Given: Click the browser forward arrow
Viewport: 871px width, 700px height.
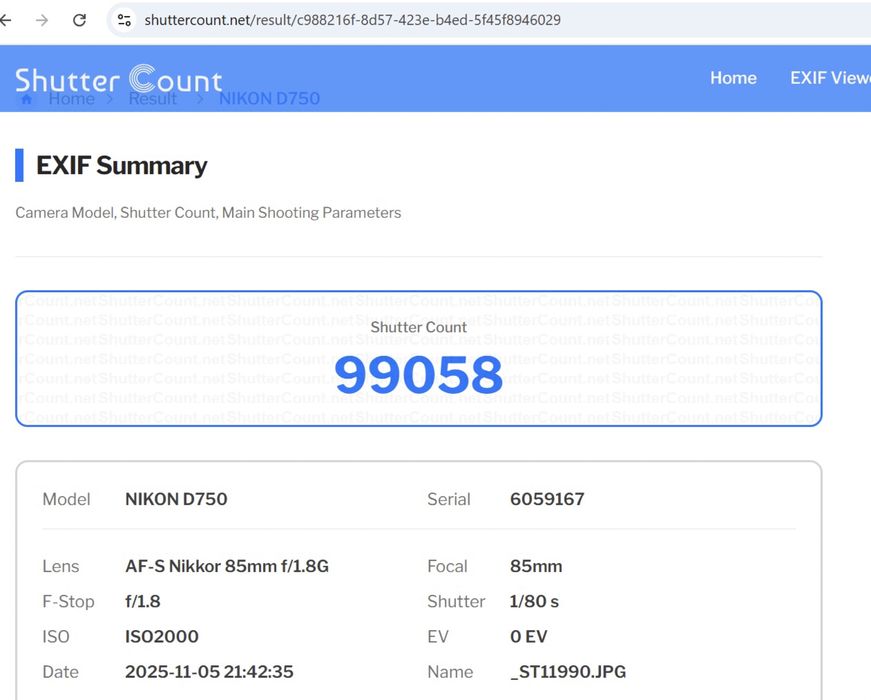Looking at the screenshot, I should click(x=42, y=21).
